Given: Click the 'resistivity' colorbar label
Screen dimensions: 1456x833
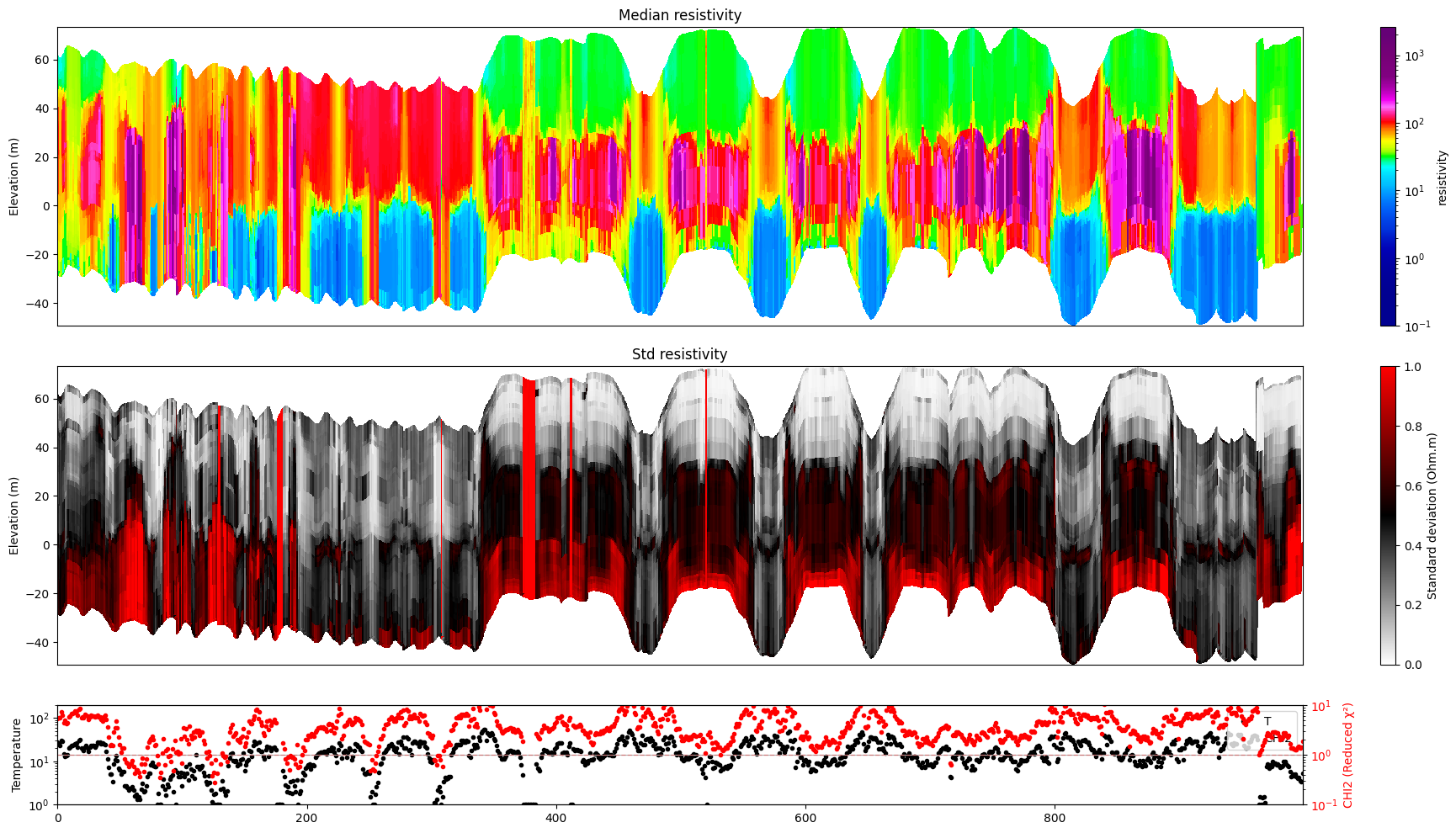Looking at the screenshot, I should [1442, 177].
